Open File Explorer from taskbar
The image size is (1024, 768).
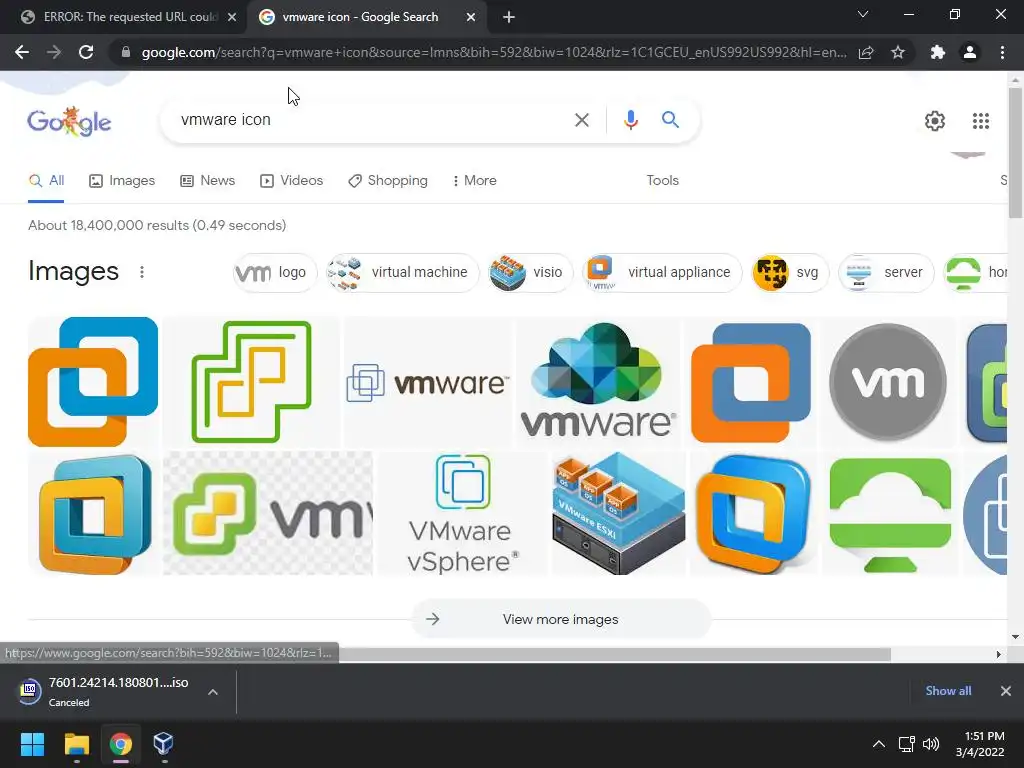76,744
